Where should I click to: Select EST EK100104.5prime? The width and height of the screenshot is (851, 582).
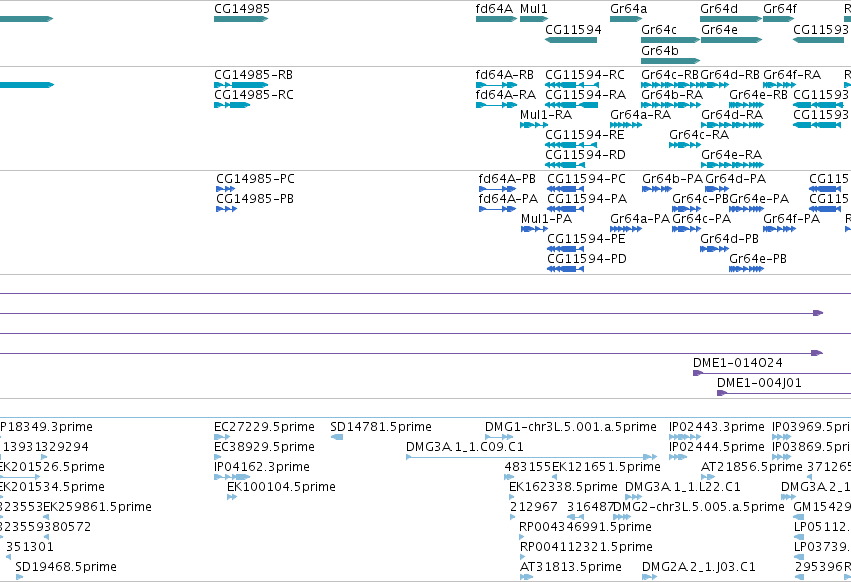[x=281, y=488]
